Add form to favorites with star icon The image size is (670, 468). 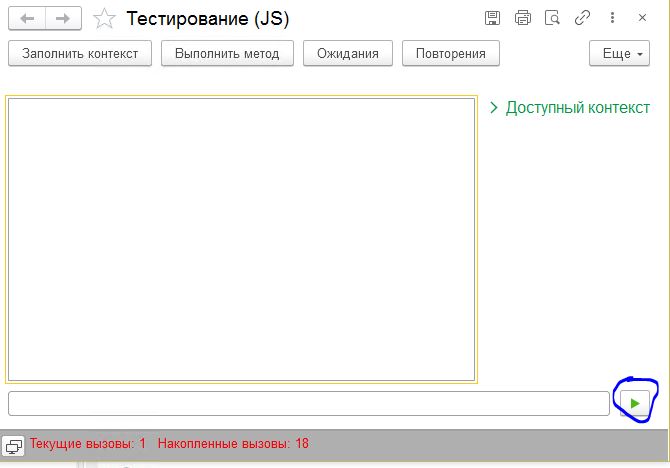click(x=104, y=19)
